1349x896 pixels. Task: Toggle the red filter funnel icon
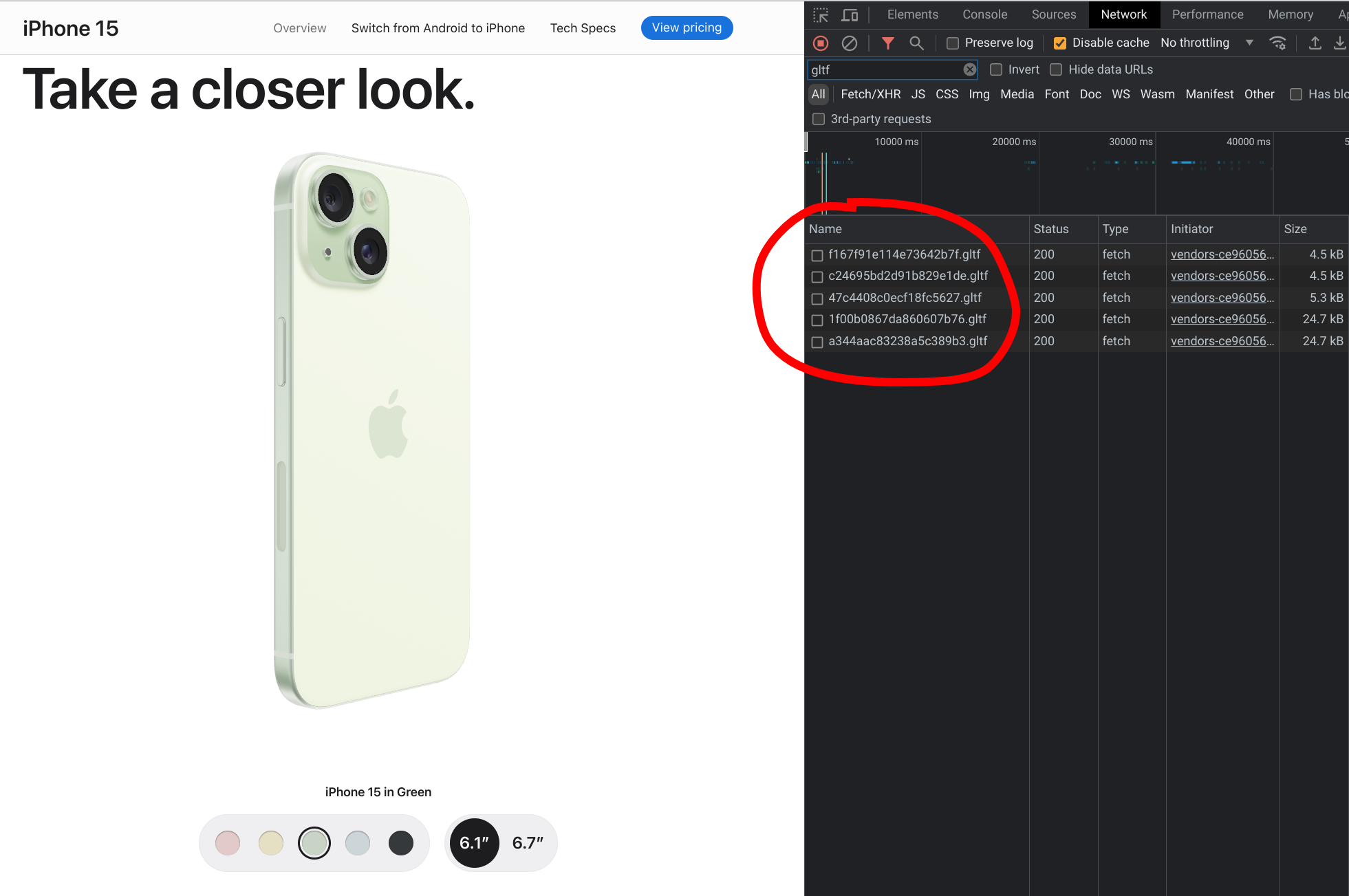tap(888, 43)
